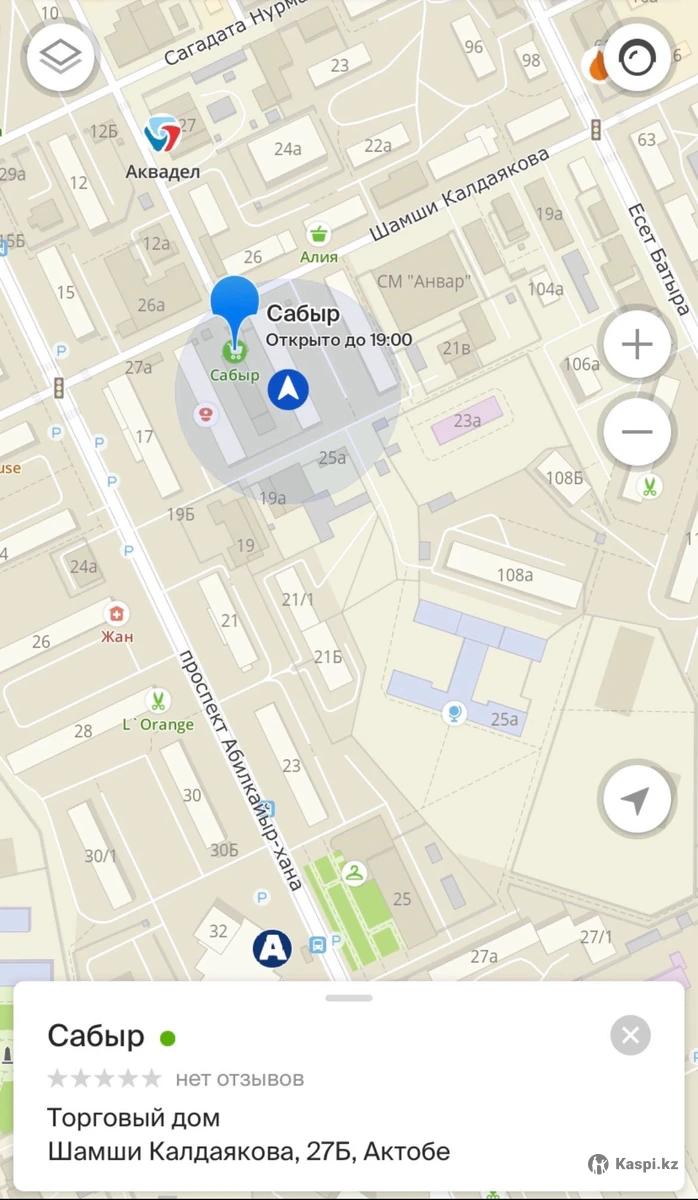Open the map layers button
Screen dimensions: 698x1200
point(61,57)
